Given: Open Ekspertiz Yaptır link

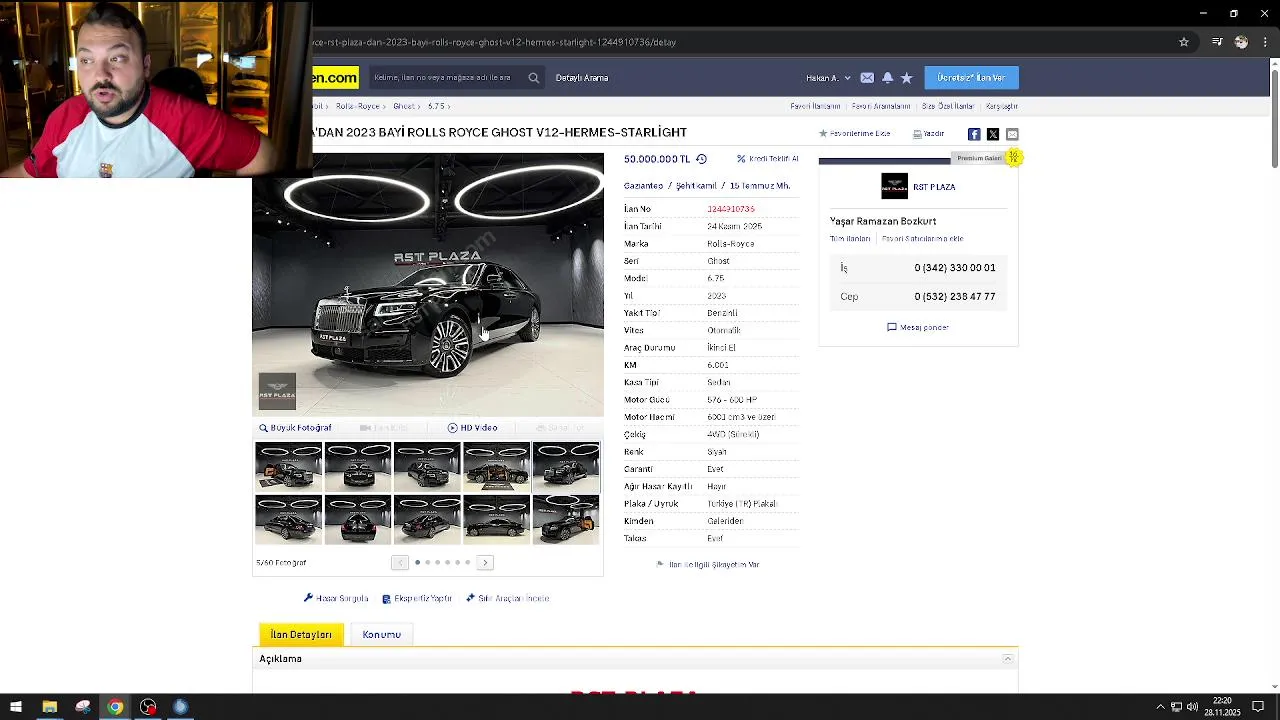Looking at the screenshot, I should 417,598.
